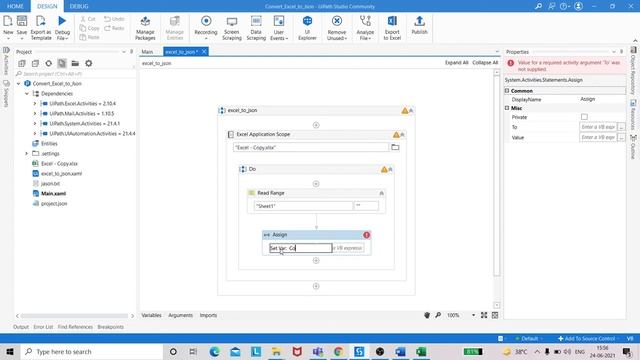640x360 pixels.
Task: Open the Arguments panel
Action: [180, 315]
